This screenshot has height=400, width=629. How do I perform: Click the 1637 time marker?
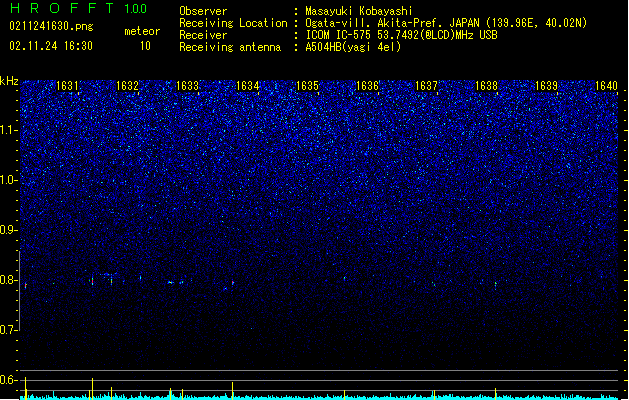[x=426, y=86]
